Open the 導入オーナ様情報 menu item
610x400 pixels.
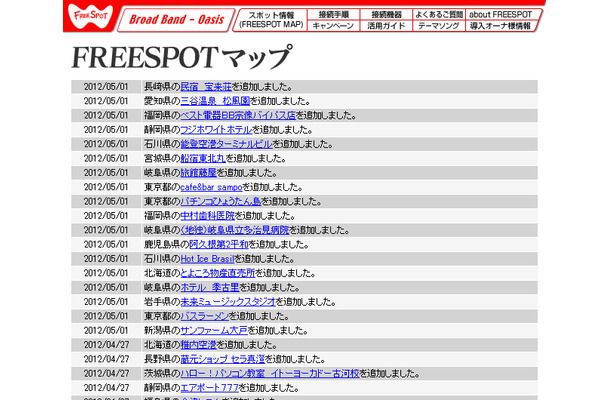500,26
